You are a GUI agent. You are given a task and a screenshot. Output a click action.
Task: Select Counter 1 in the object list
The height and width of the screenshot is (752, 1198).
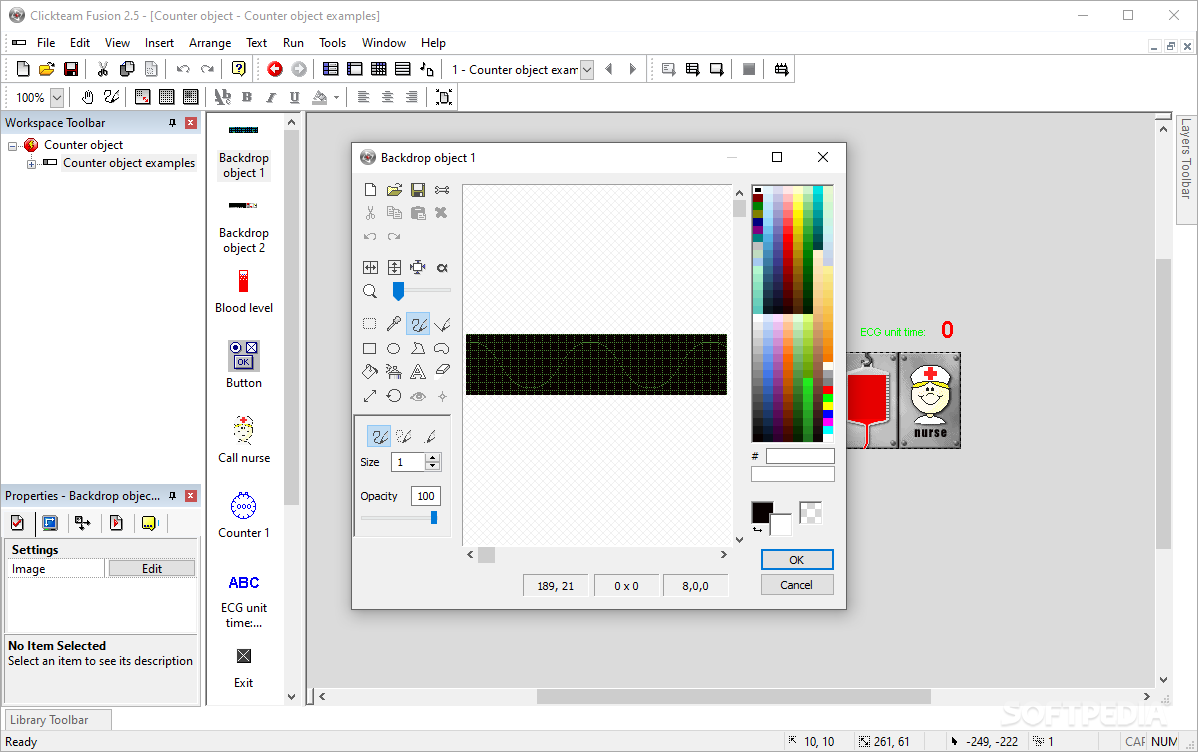tap(244, 515)
